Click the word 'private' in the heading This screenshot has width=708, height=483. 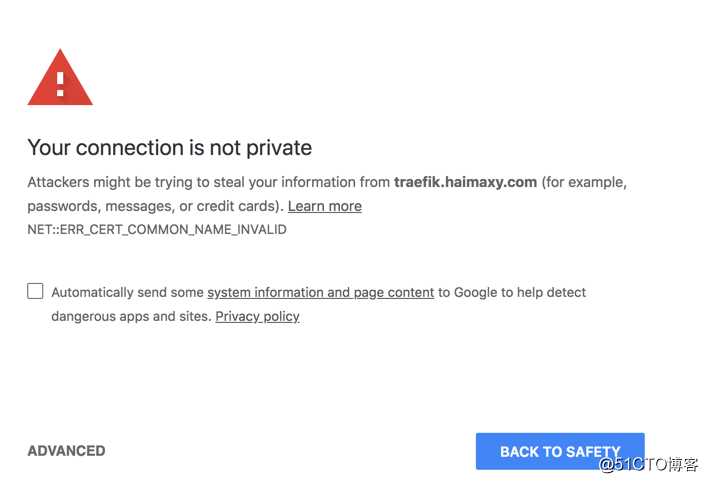click(x=279, y=148)
